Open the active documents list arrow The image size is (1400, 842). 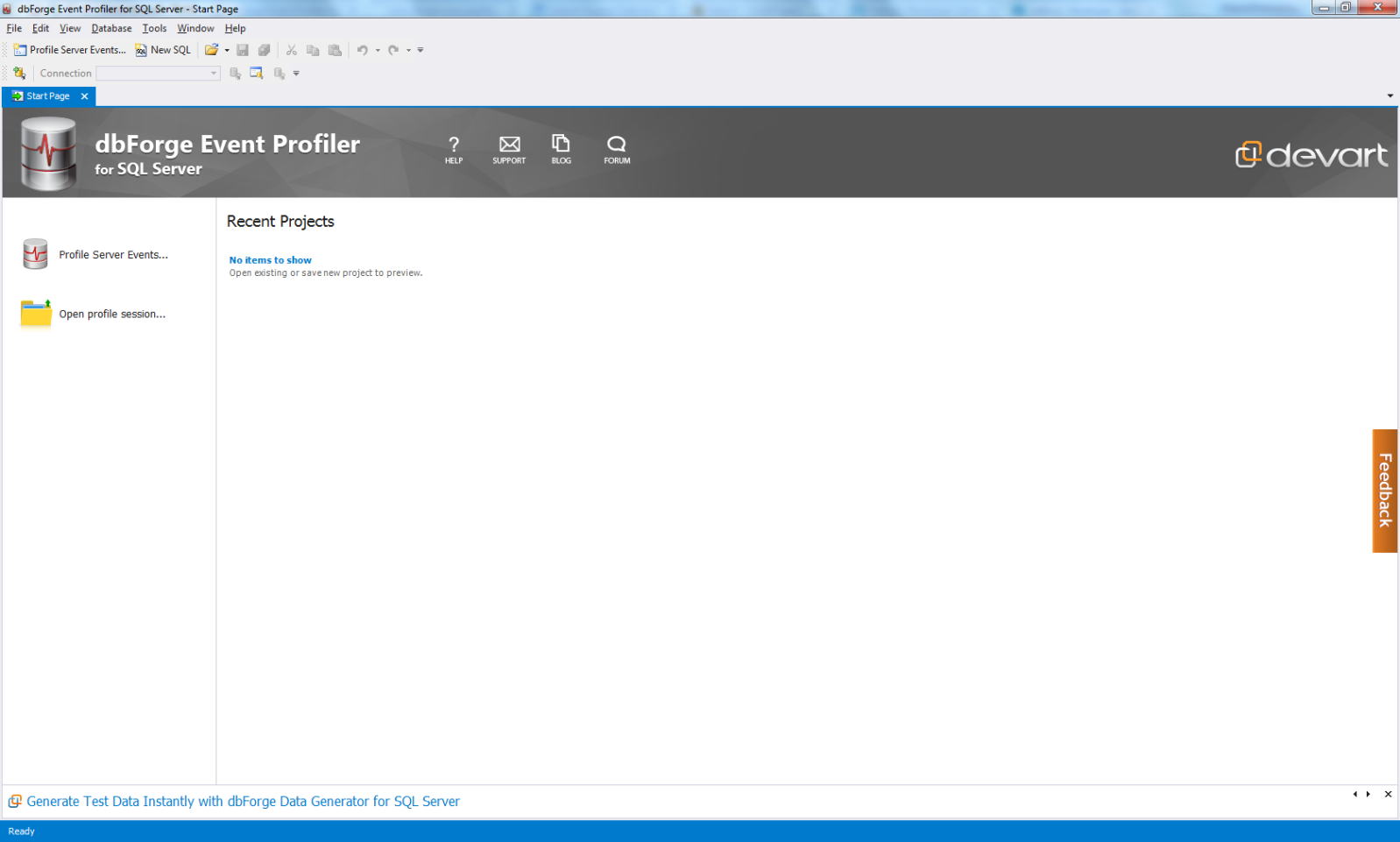(1389, 96)
